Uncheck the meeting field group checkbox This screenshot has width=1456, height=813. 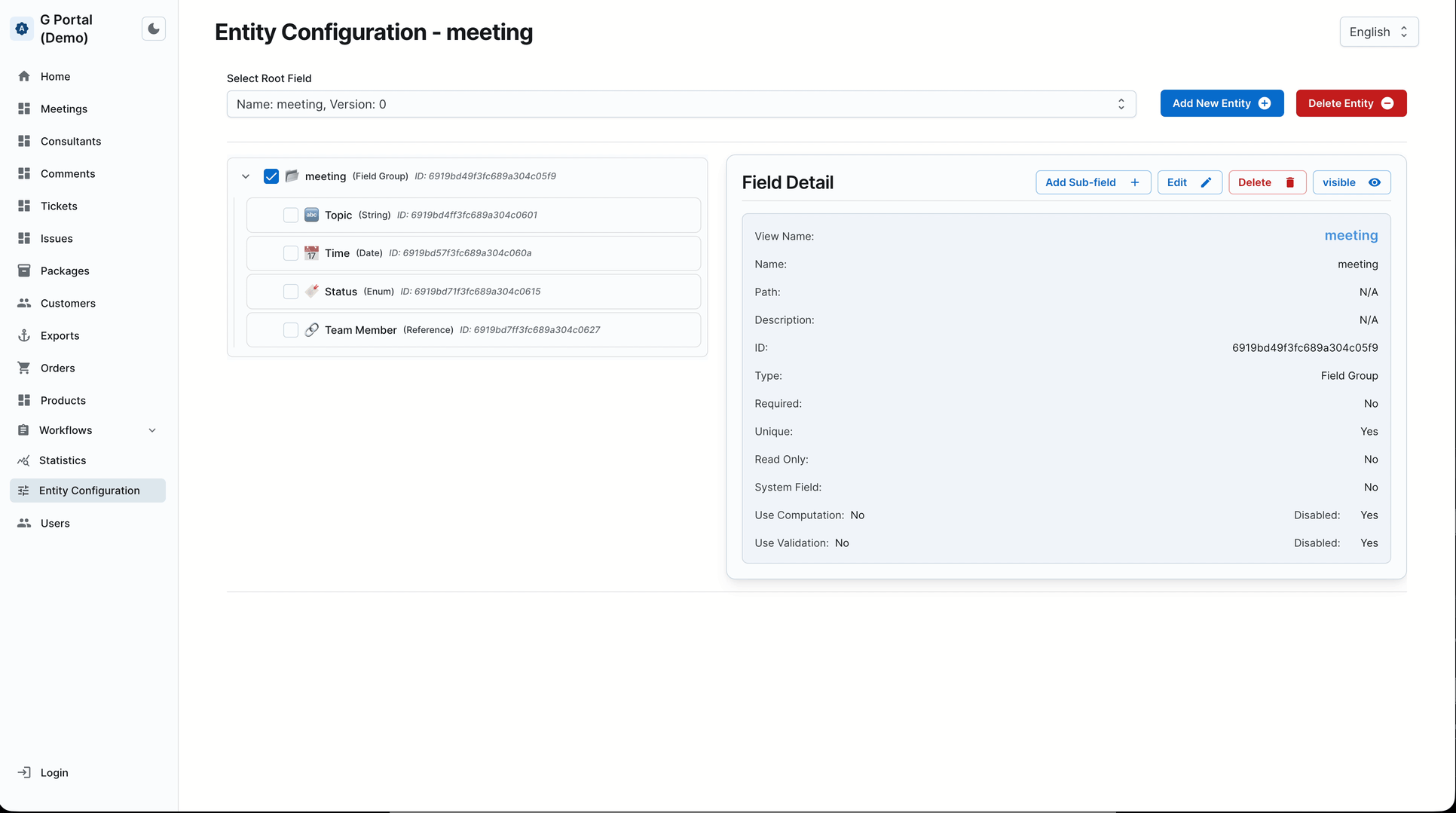point(271,176)
